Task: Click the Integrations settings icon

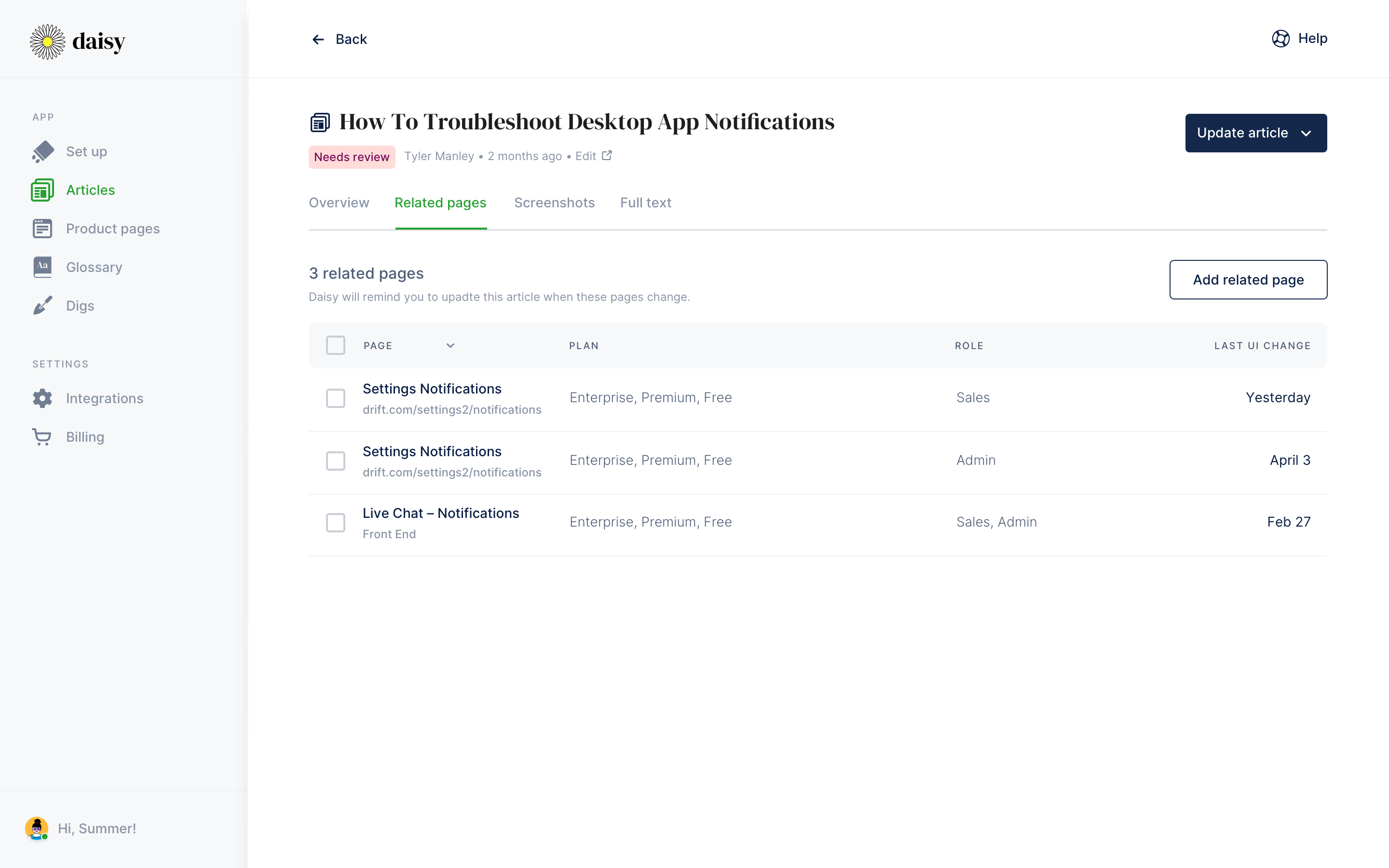Action: point(42,398)
